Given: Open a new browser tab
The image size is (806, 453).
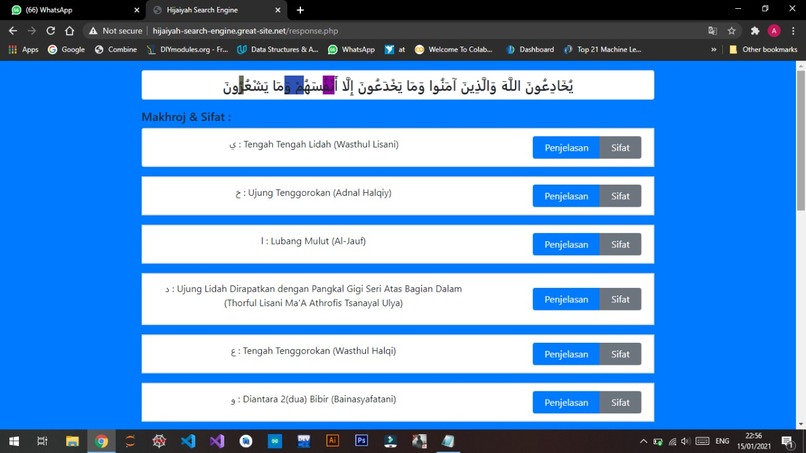Looking at the screenshot, I should (300, 10).
